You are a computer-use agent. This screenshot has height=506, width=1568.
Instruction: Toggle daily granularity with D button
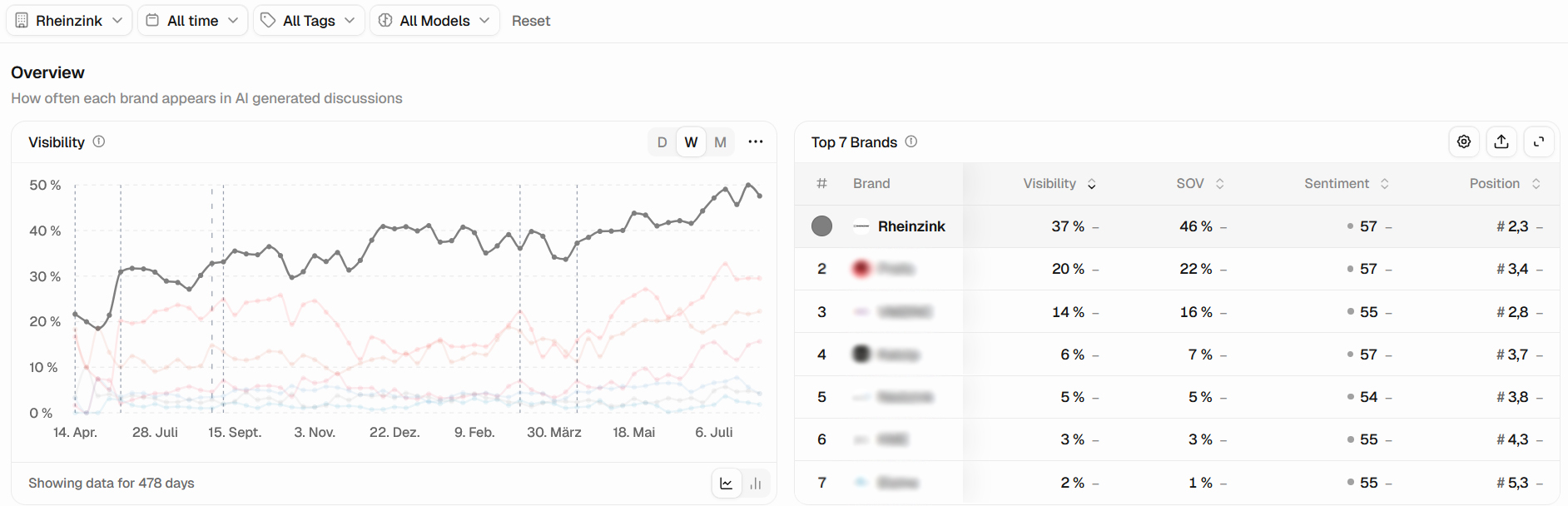(x=662, y=142)
